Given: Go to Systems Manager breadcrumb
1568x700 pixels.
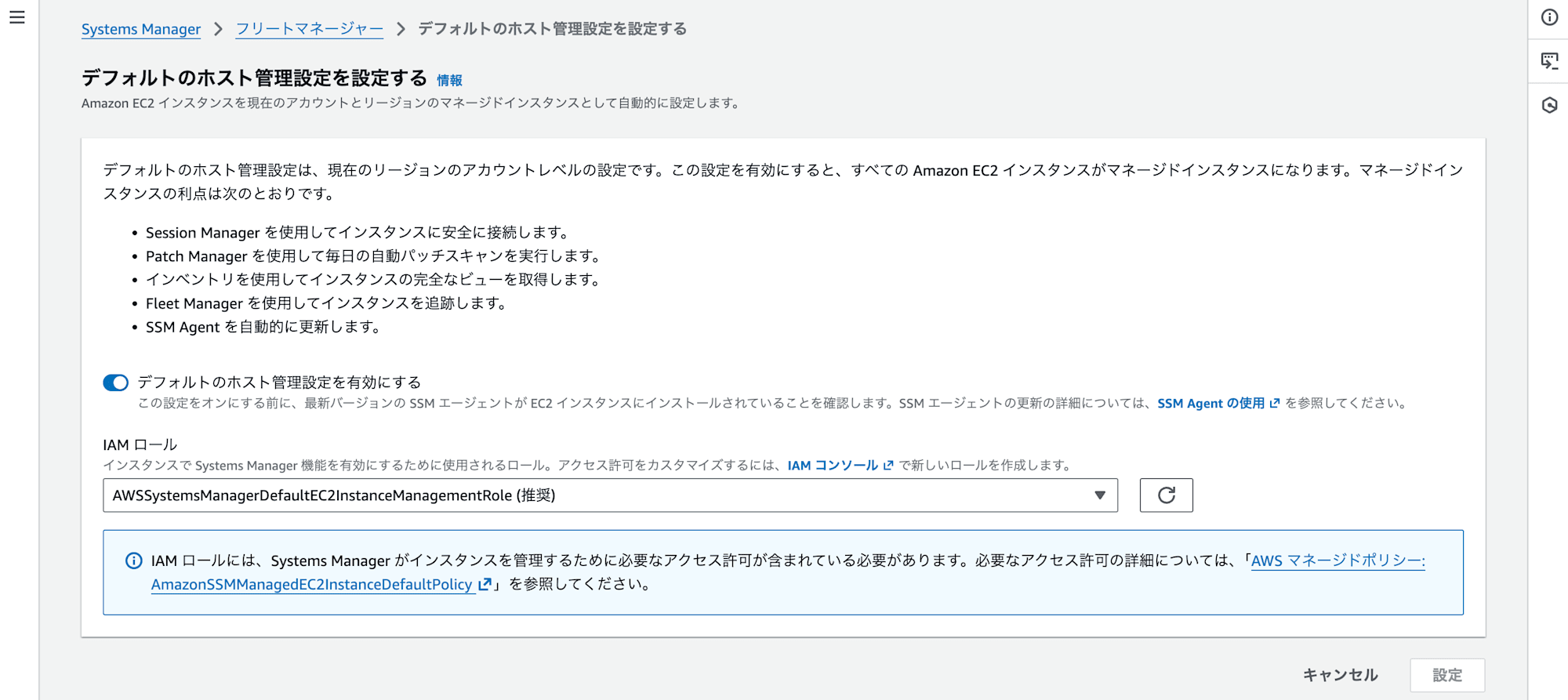Looking at the screenshot, I should [141, 29].
